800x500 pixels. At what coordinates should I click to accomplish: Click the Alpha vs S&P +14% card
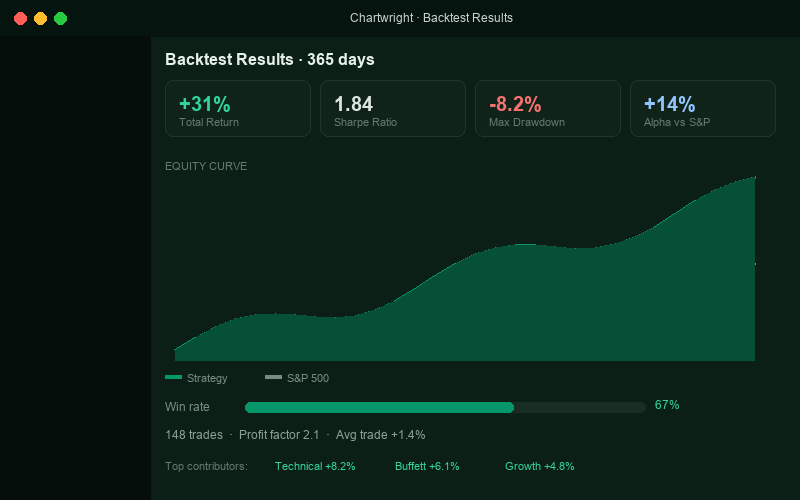(x=703, y=108)
